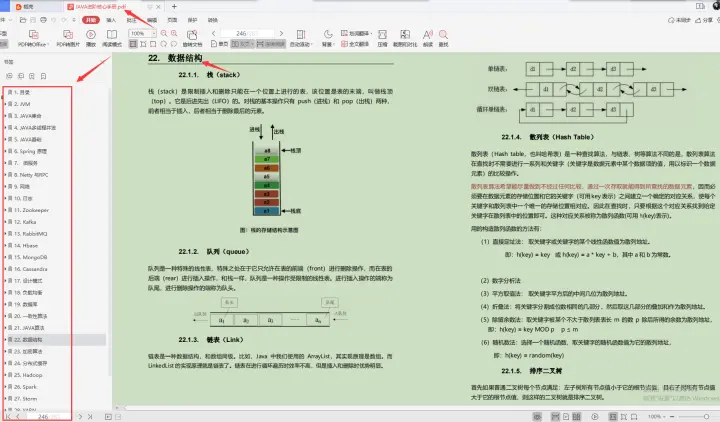The height and width of the screenshot is (422, 720).
Task: Click the play icon in status bar
Action: point(595,416)
